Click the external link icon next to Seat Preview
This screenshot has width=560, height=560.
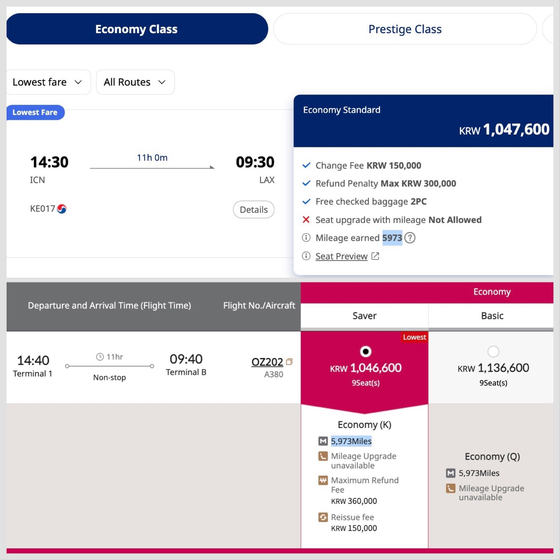point(375,256)
